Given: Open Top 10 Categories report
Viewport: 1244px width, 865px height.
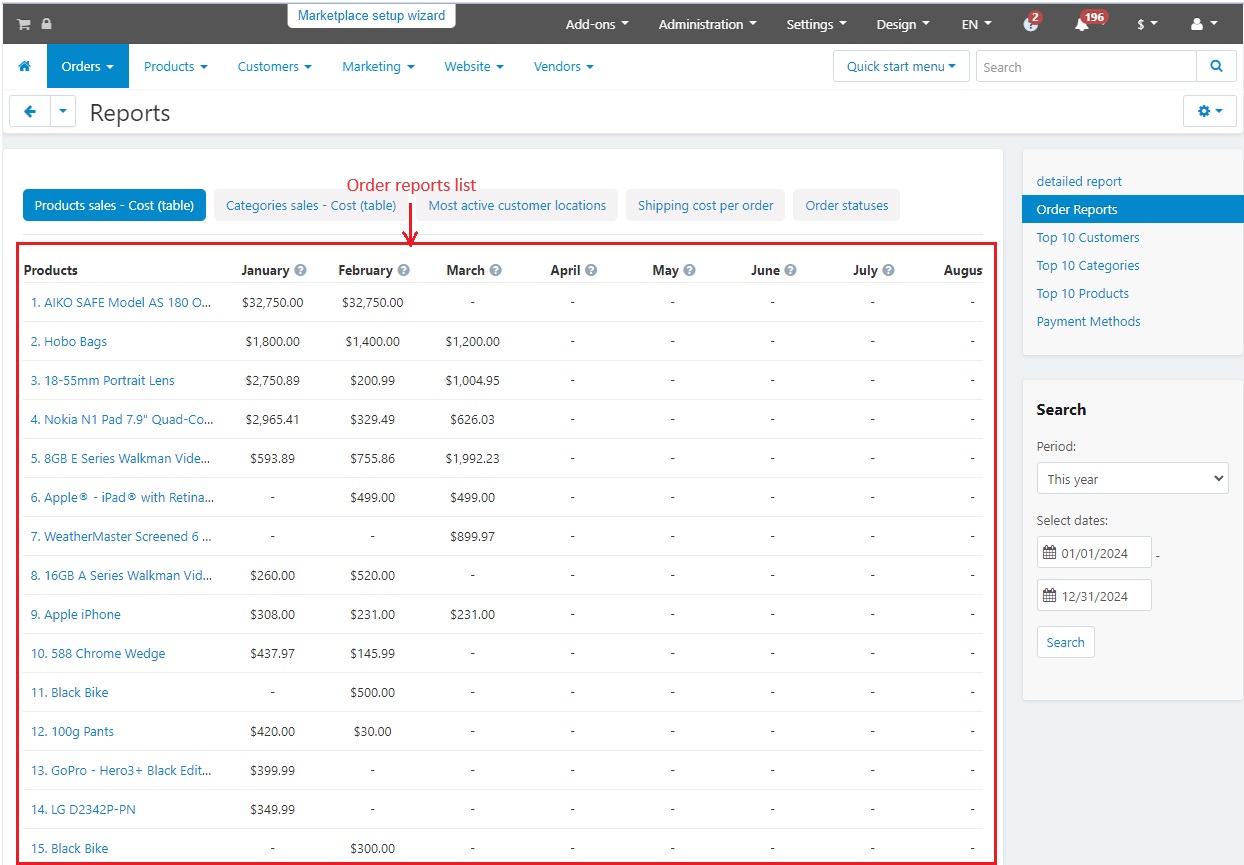Looking at the screenshot, I should [1088, 265].
